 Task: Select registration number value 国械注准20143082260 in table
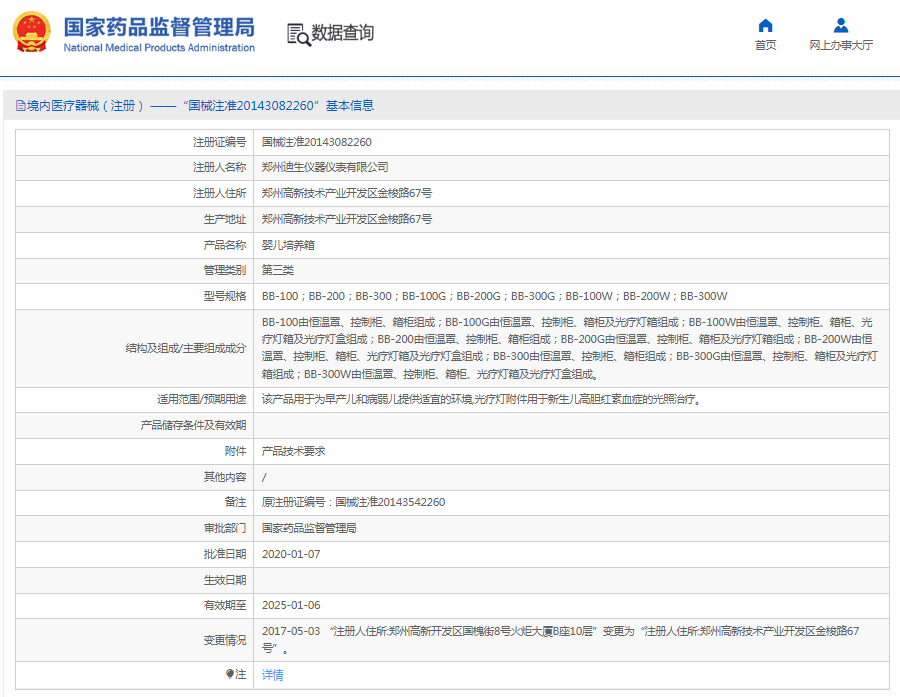[x=316, y=142]
